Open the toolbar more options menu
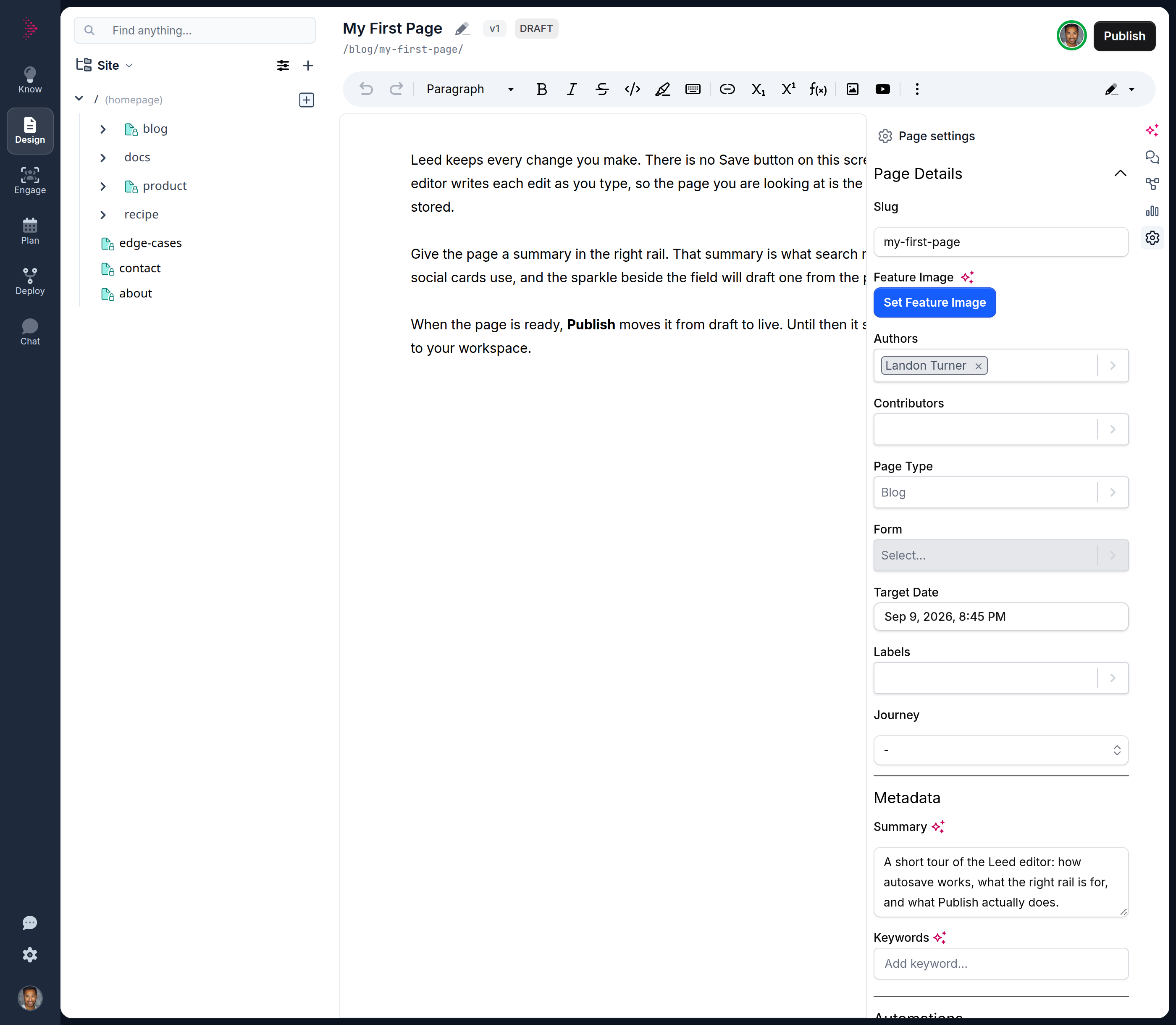Screen dimensions: 1176x1025 tap(917, 89)
